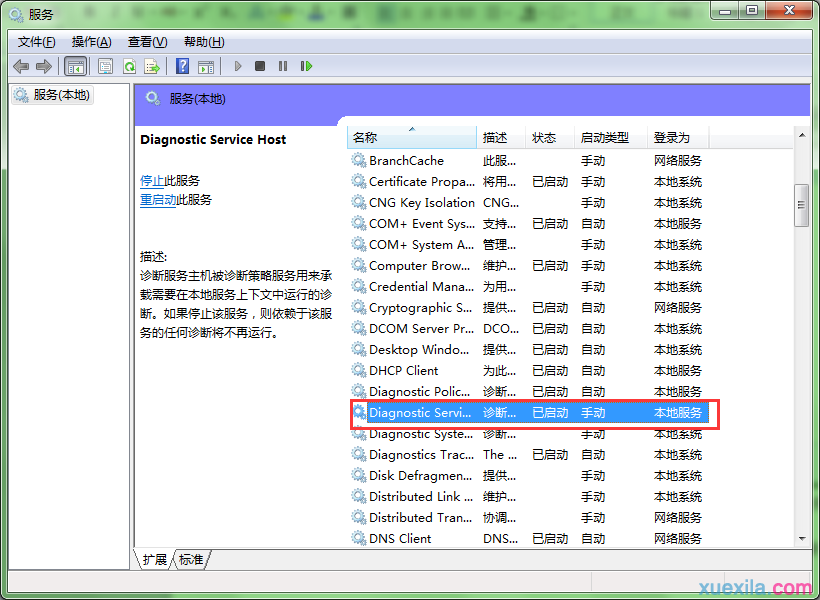The height and width of the screenshot is (600, 820).
Task: Select the Disk Defragmen... service
Action: [529, 476]
